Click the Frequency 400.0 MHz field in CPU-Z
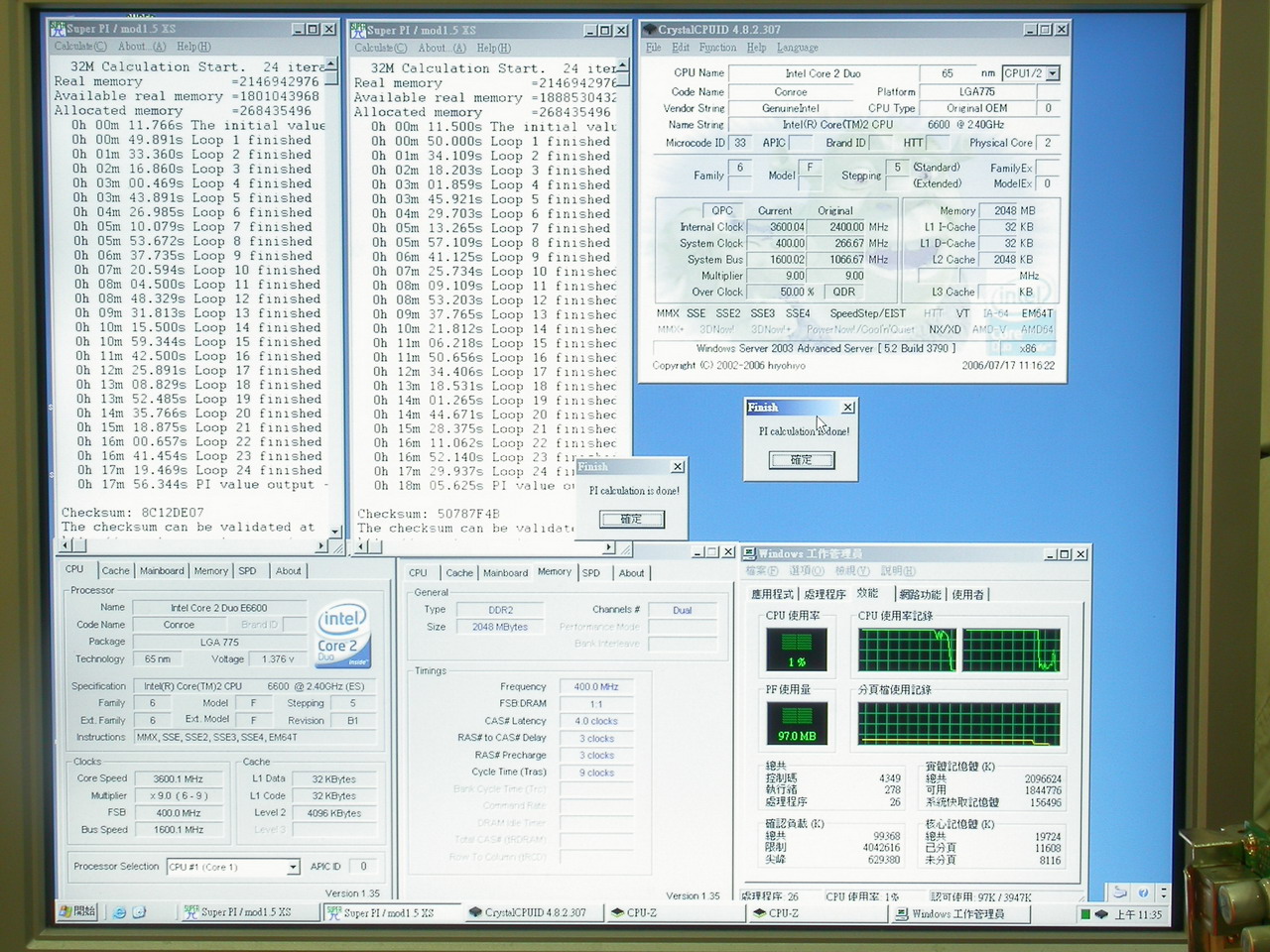The image size is (1270, 952). pyautogui.click(x=595, y=686)
